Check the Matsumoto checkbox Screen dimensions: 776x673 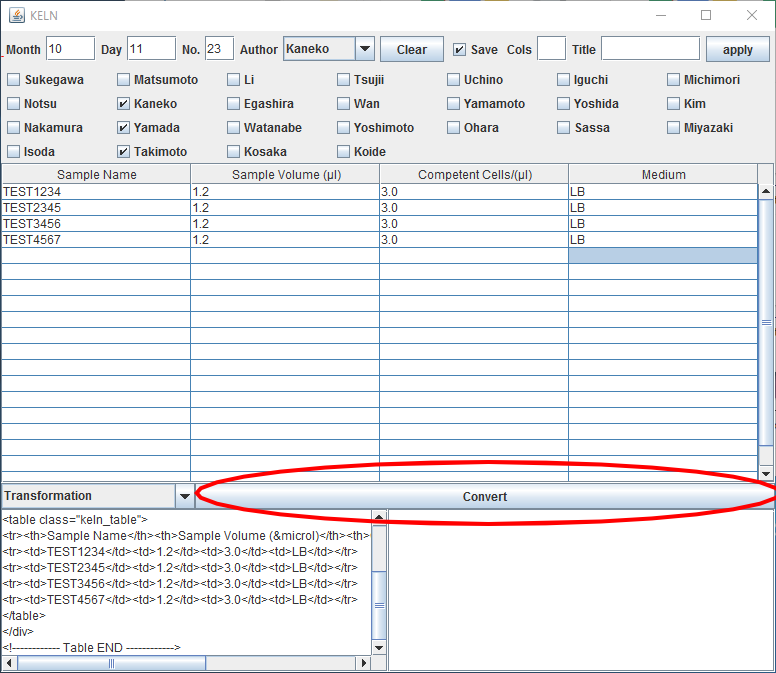(123, 80)
